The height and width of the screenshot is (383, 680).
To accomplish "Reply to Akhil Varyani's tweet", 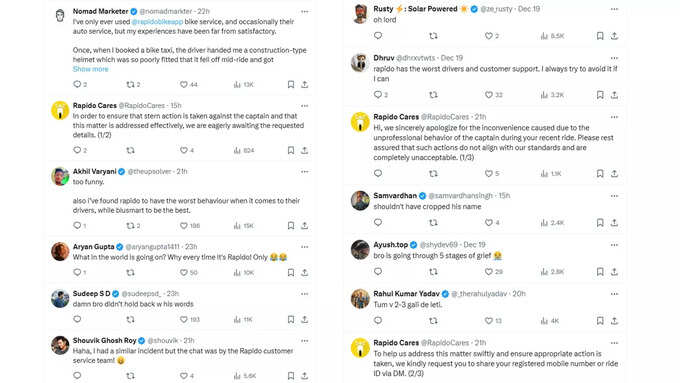I will pyautogui.click(x=77, y=226).
